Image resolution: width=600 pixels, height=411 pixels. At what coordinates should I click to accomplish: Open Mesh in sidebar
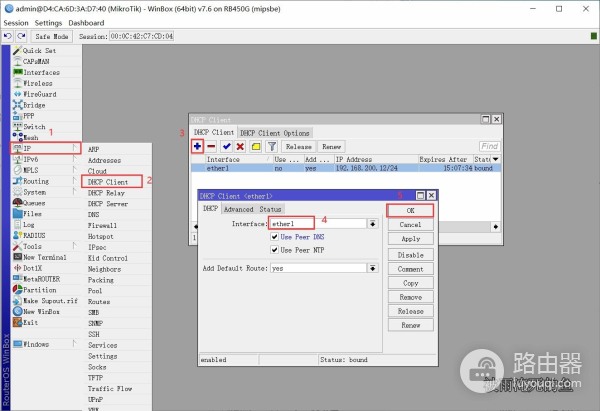click(46, 137)
